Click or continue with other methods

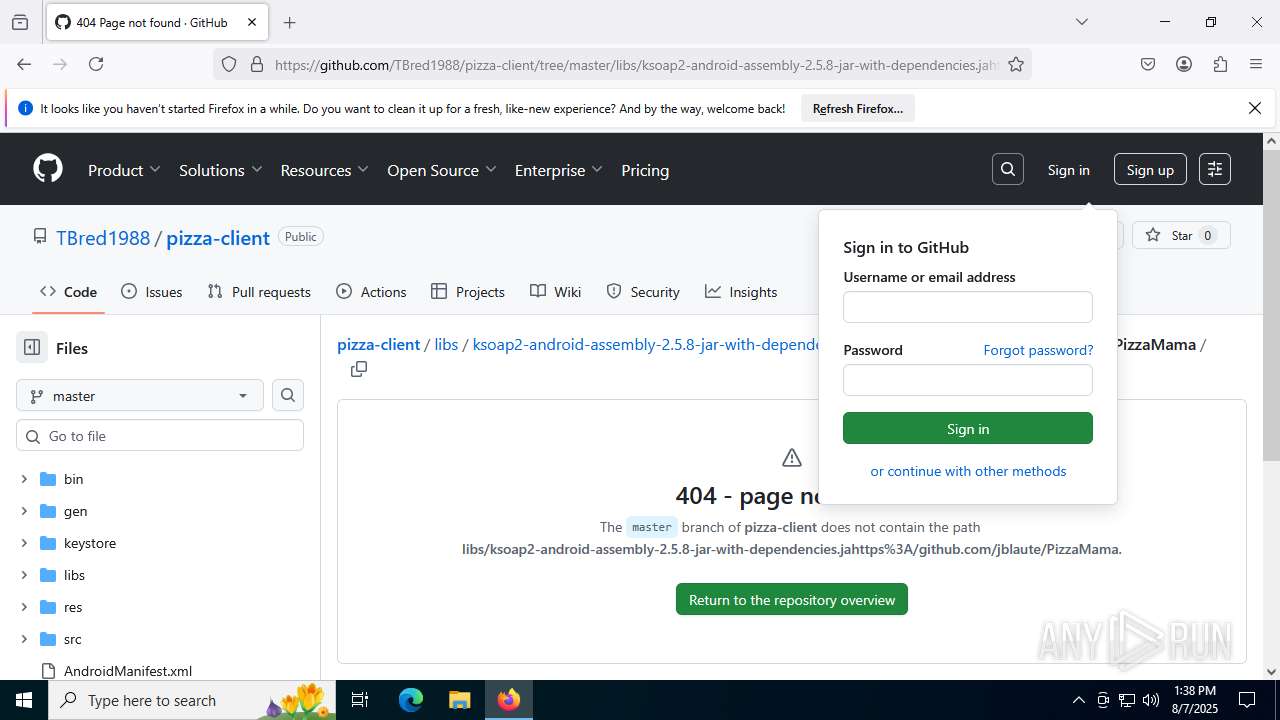pyautogui.click(x=968, y=471)
